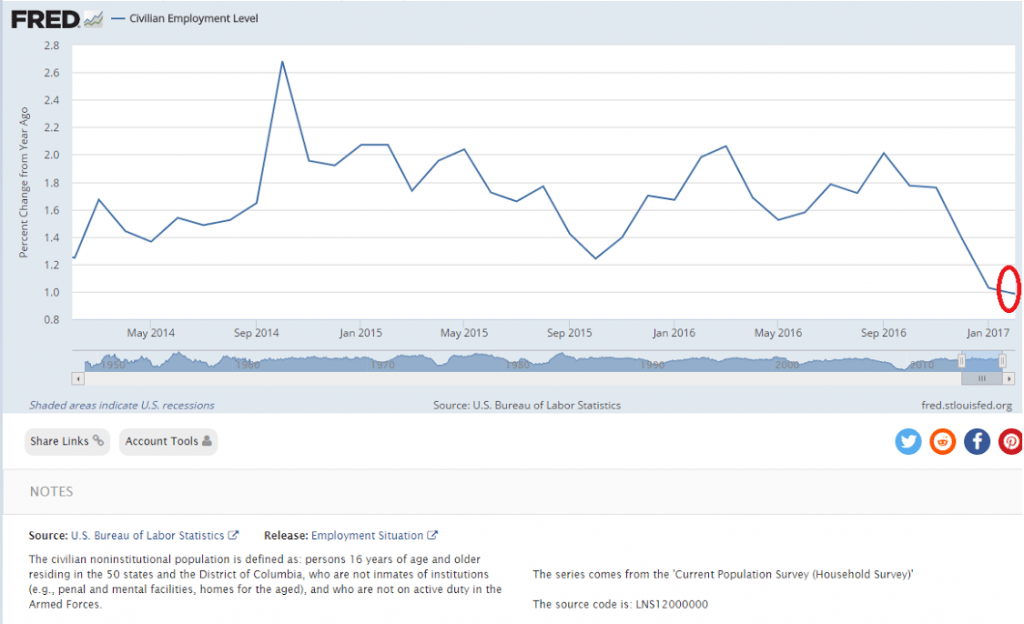The width and height of the screenshot is (1024, 624).
Task: Click the 1970 label in range navigator
Action: 382,365
